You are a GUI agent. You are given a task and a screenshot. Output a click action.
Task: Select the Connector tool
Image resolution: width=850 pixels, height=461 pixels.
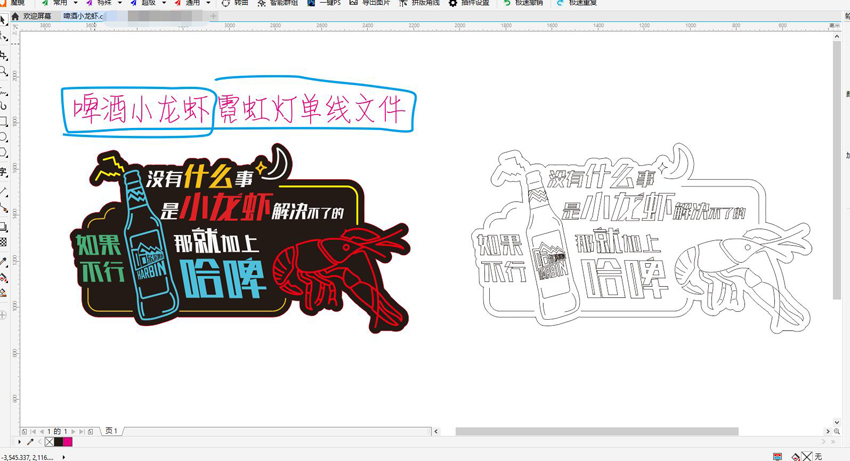pos(3,207)
